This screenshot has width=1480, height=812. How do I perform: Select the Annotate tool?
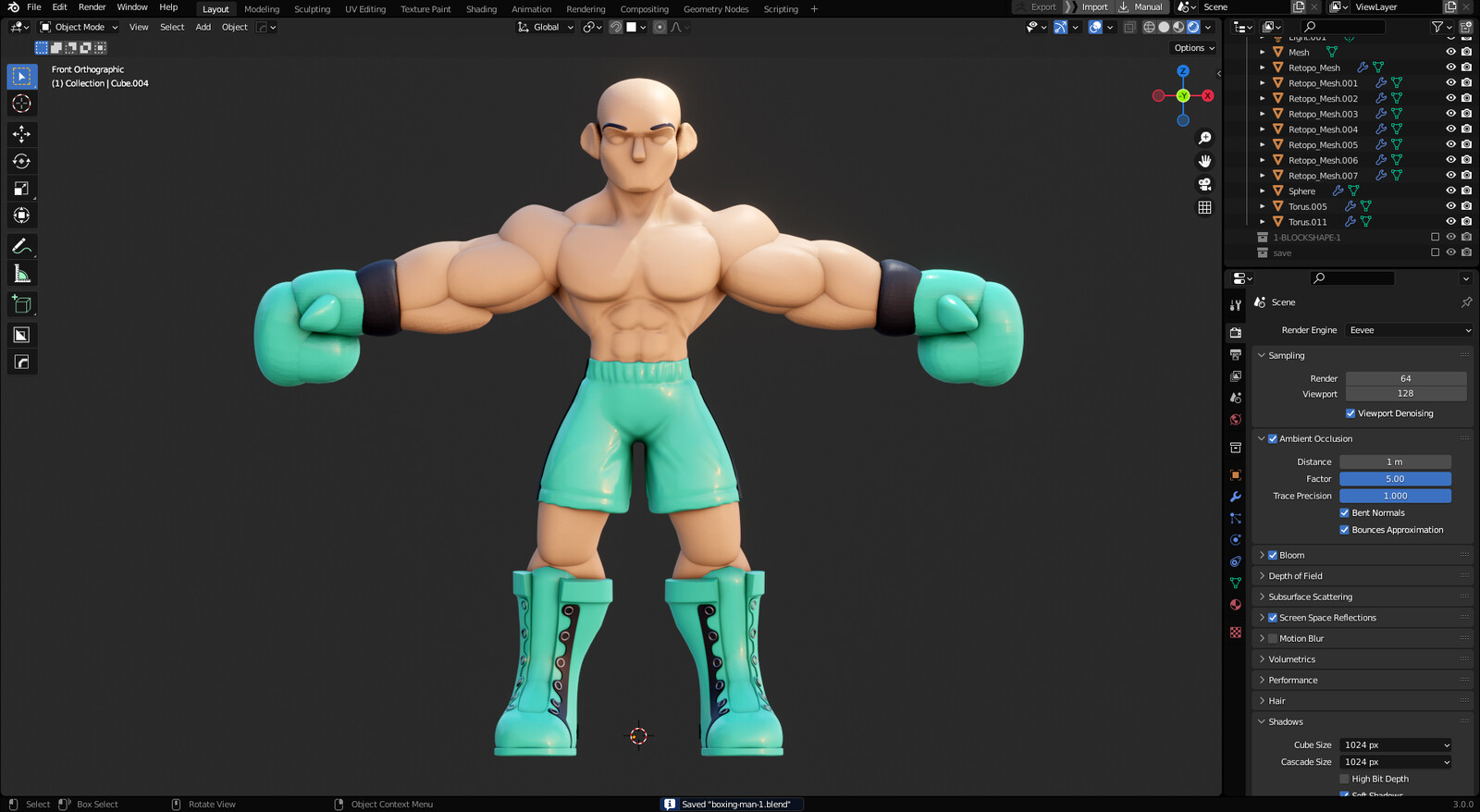coord(21,246)
